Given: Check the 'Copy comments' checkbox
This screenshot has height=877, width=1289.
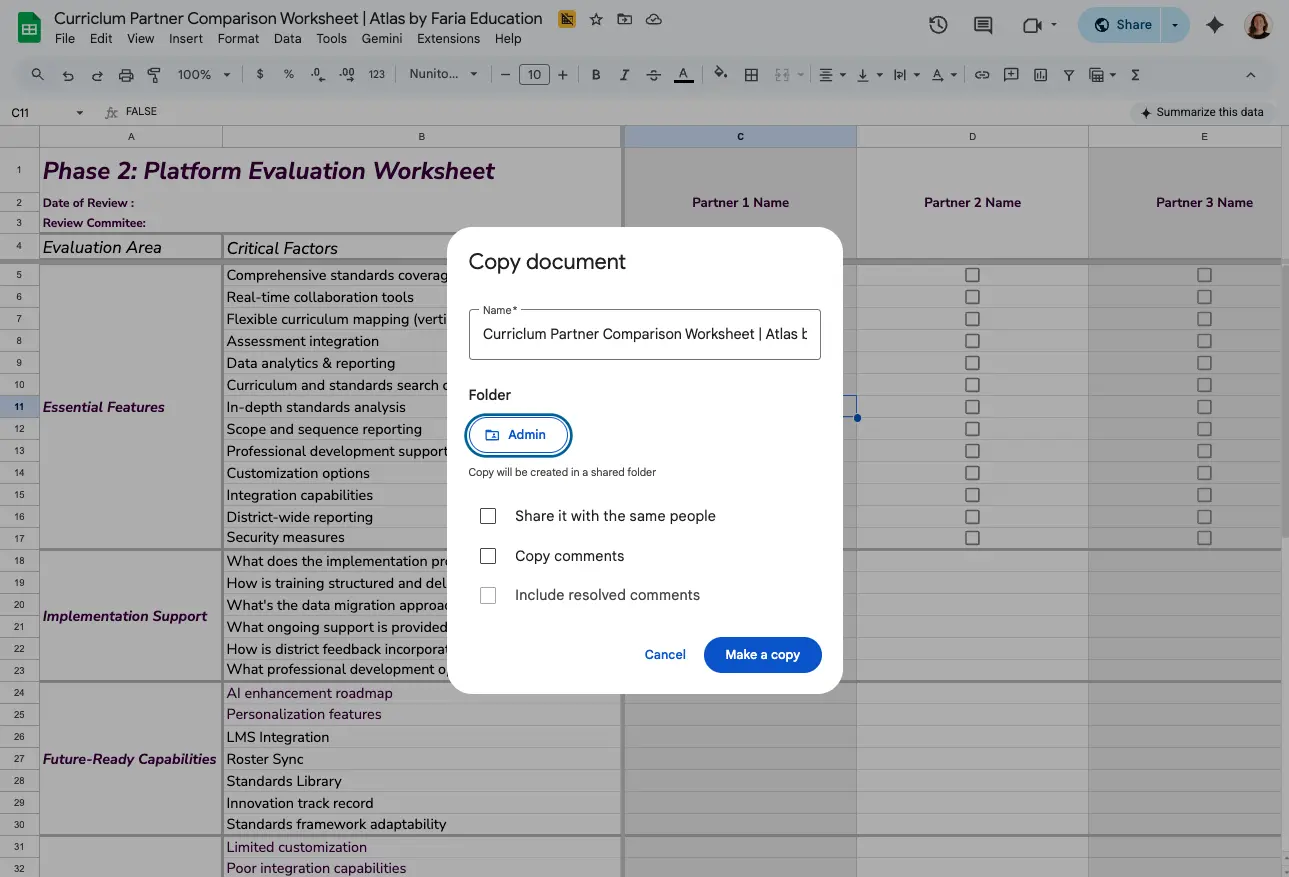Looking at the screenshot, I should pyautogui.click(x=488, y=555).
